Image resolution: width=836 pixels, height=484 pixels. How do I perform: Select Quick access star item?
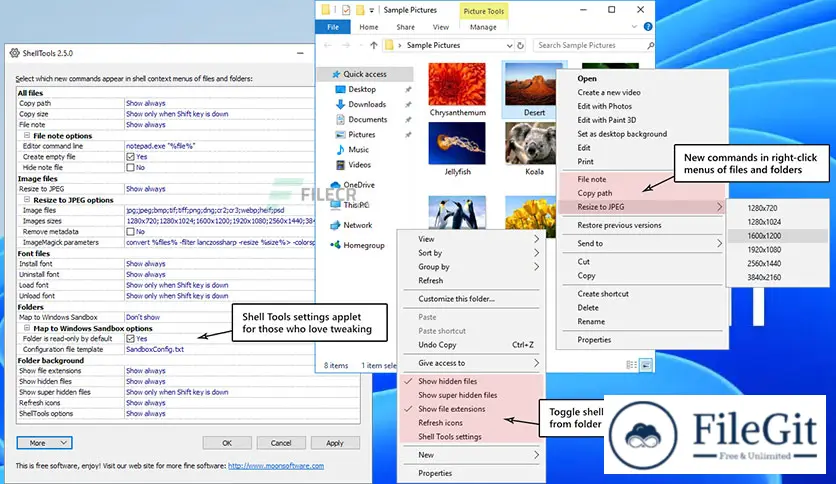(x=364, y=74)
